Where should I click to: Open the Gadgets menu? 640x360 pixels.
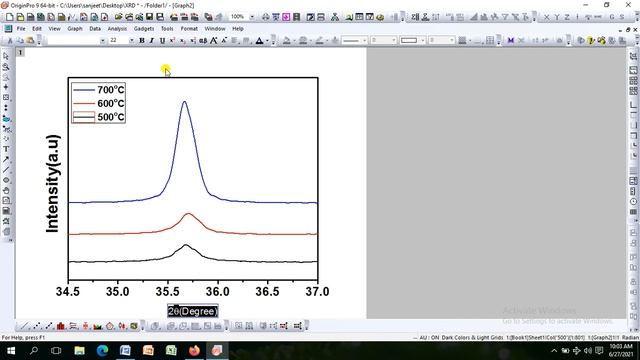click(x=144, y=29)
